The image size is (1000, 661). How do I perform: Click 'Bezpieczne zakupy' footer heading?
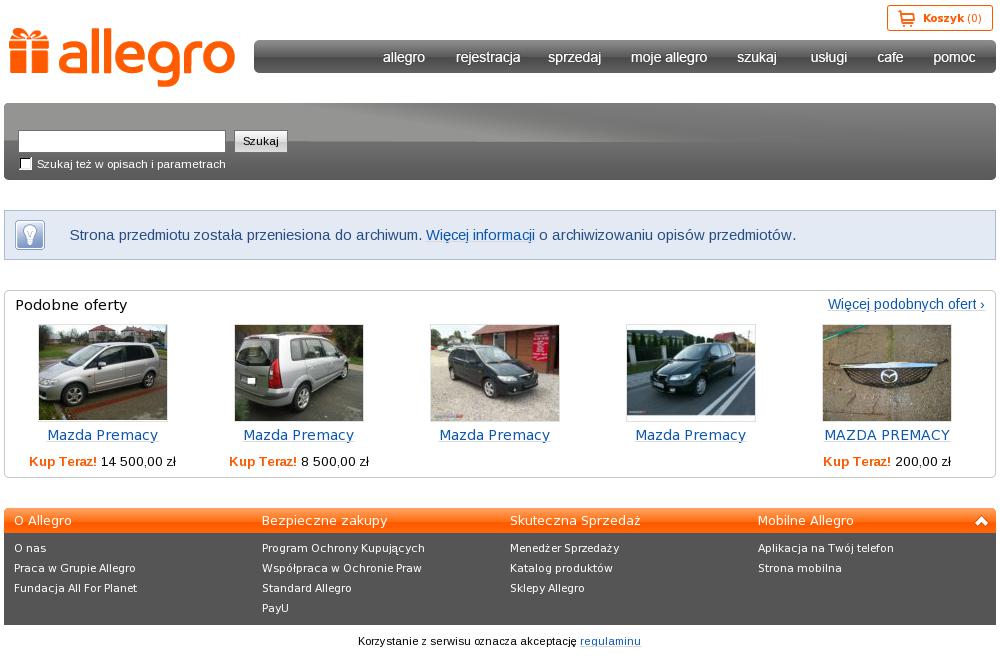click(324, 521)
